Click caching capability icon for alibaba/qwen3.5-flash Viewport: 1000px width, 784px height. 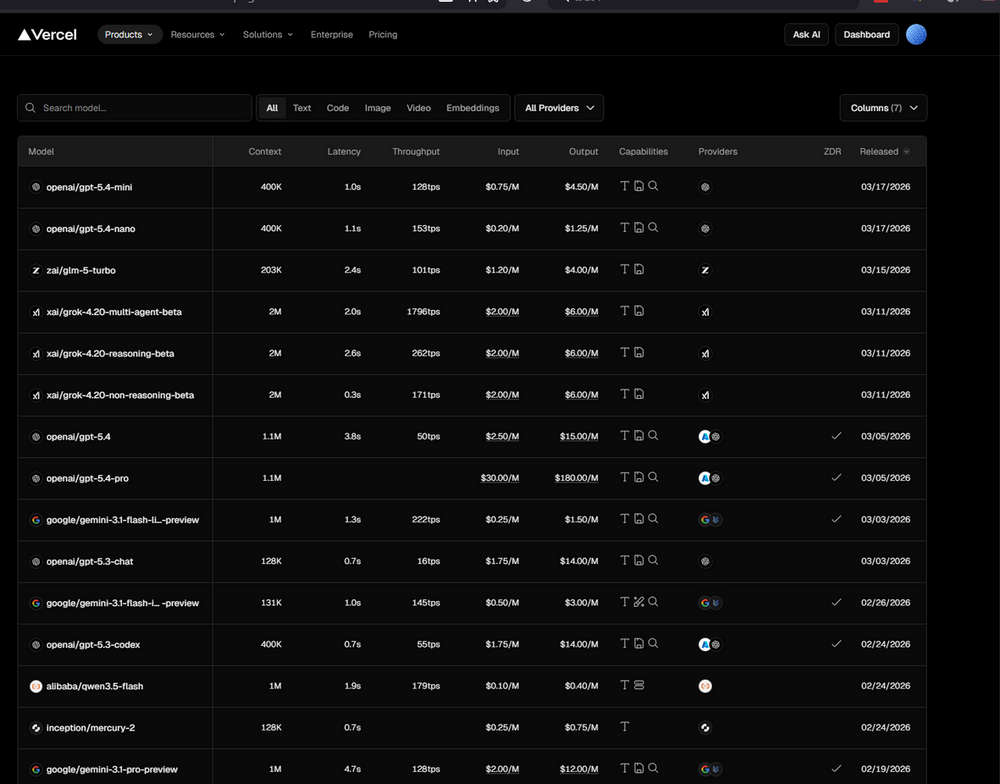pos(638,684)
